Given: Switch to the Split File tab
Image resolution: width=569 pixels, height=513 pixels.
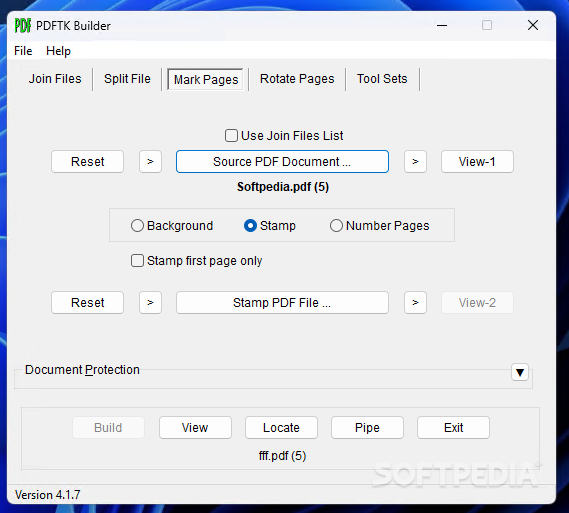Looking at the screenshot, I should coord(127,79).
